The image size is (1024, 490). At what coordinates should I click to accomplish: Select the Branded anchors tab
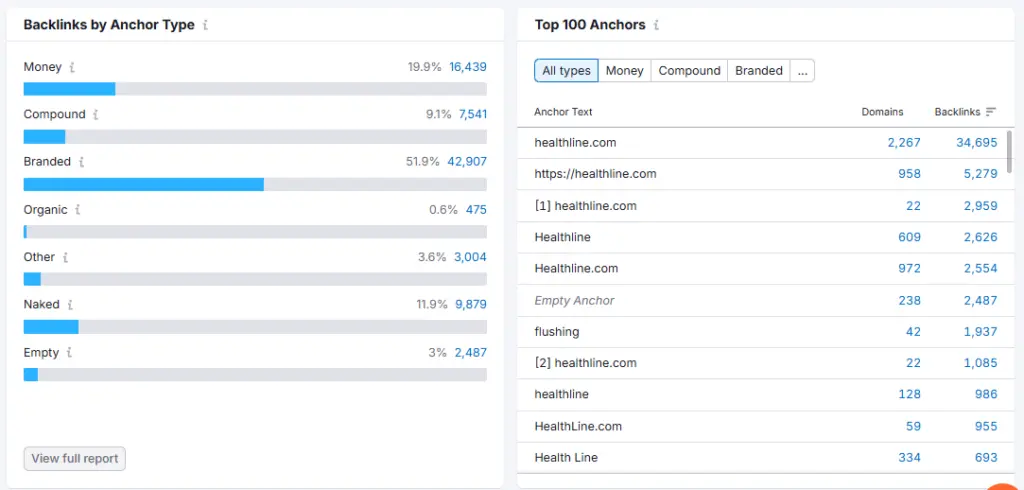pyautogui.click(x=759, y=71)
